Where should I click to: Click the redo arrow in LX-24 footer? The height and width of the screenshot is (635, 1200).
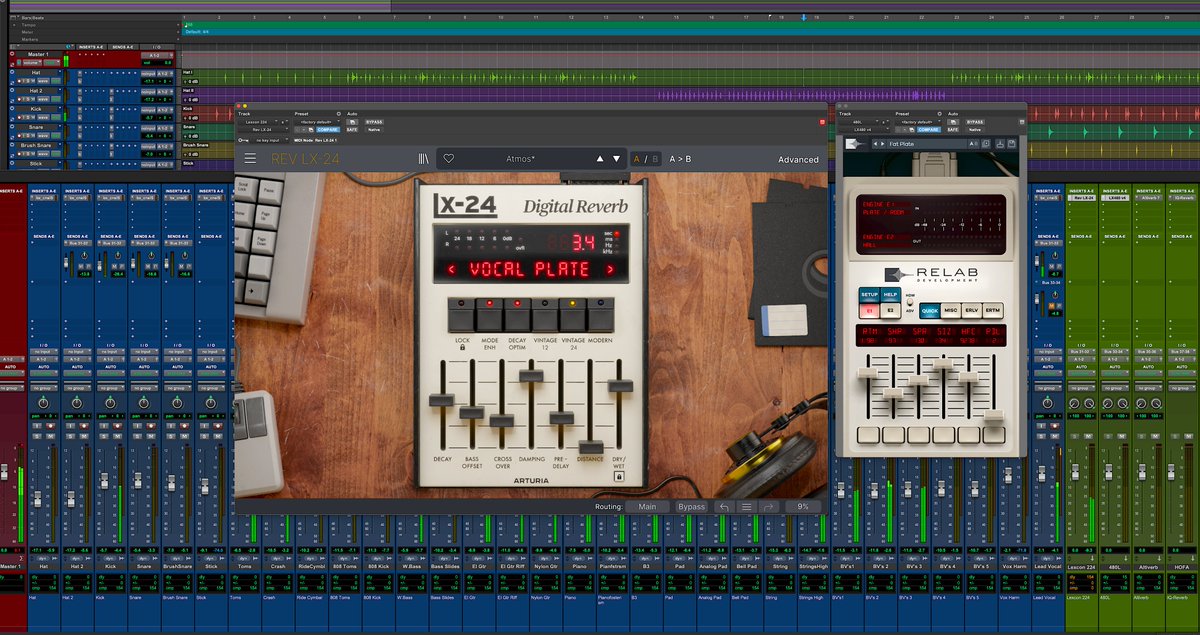pos(768,507)
